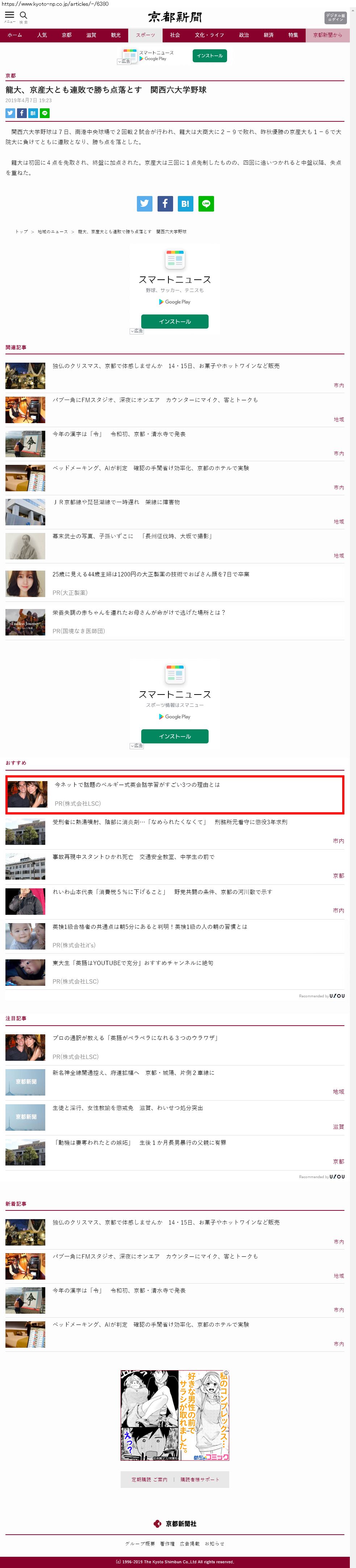Click 地域のニュース in breadcrumb
This screenshot has width=356, height=1568.
point(53,232)
